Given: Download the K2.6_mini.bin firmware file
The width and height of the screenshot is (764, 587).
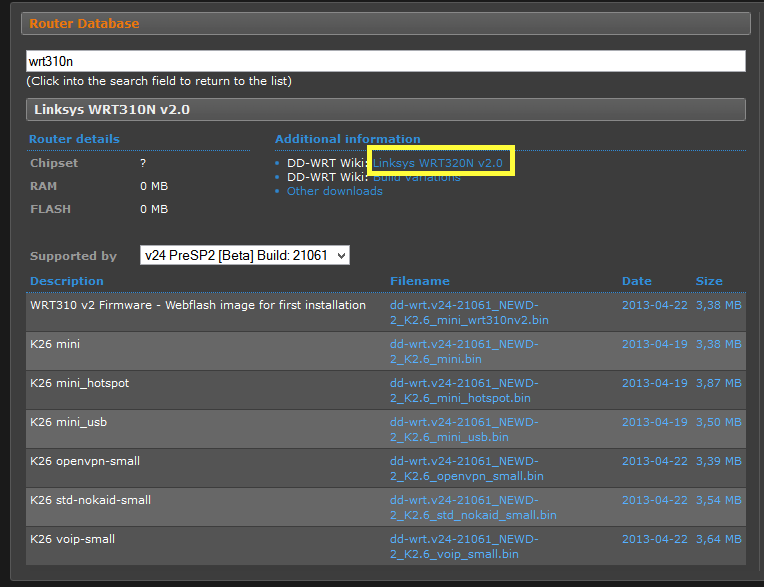Looking at the screenshot, I should [463, 351].
